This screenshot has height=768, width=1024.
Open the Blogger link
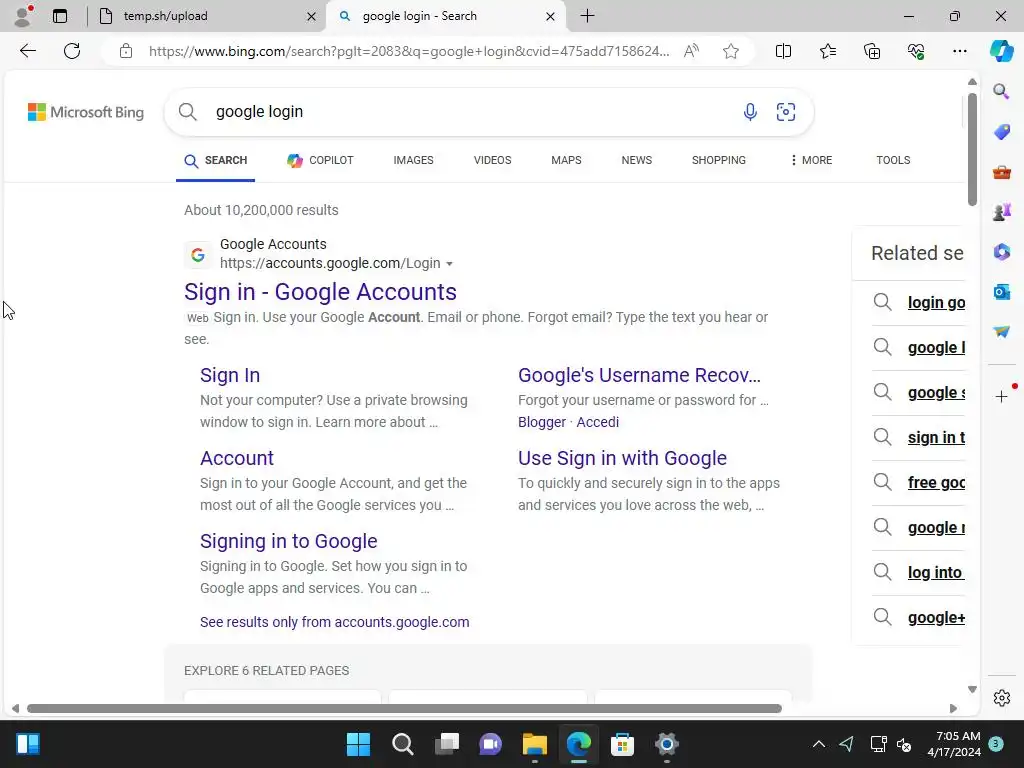click(x=542, y=423)
